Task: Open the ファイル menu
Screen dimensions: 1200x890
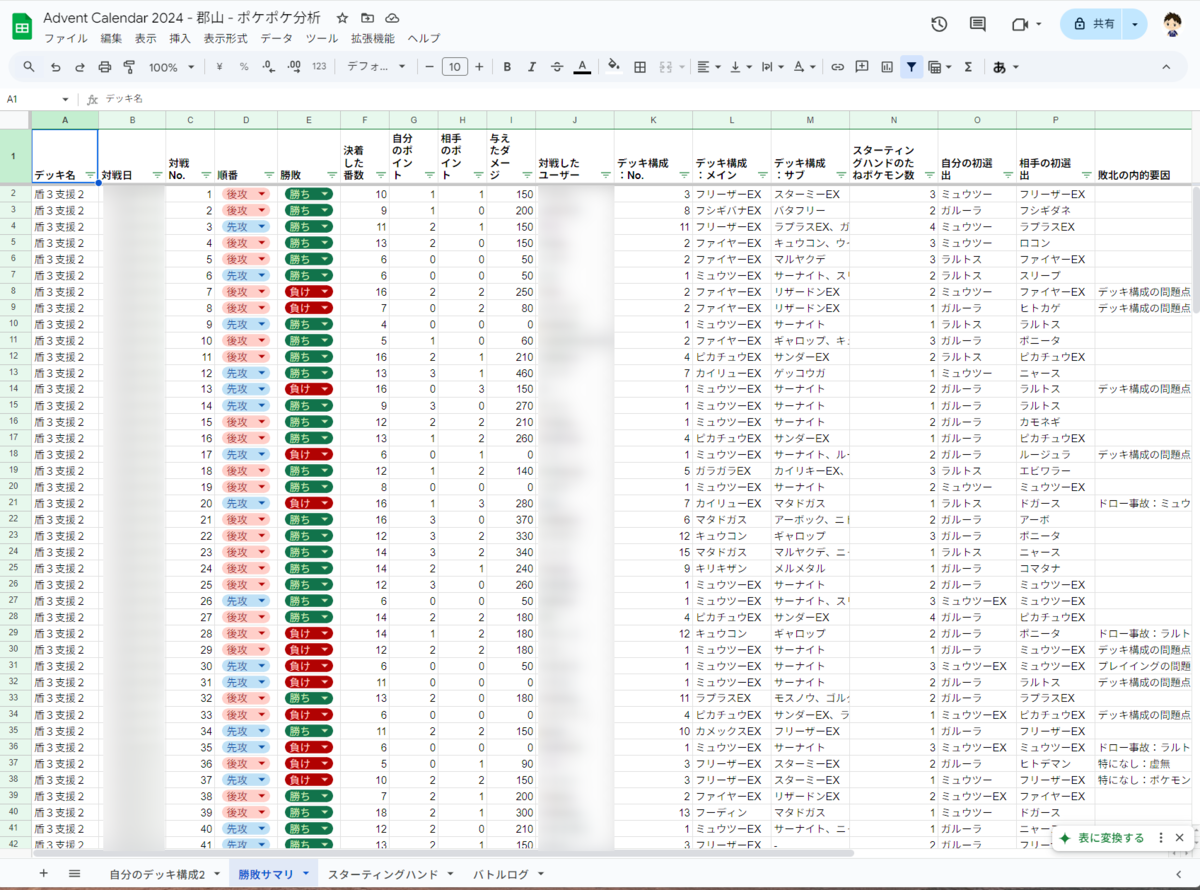Action: pyautogui.click(x=65, y=38)
